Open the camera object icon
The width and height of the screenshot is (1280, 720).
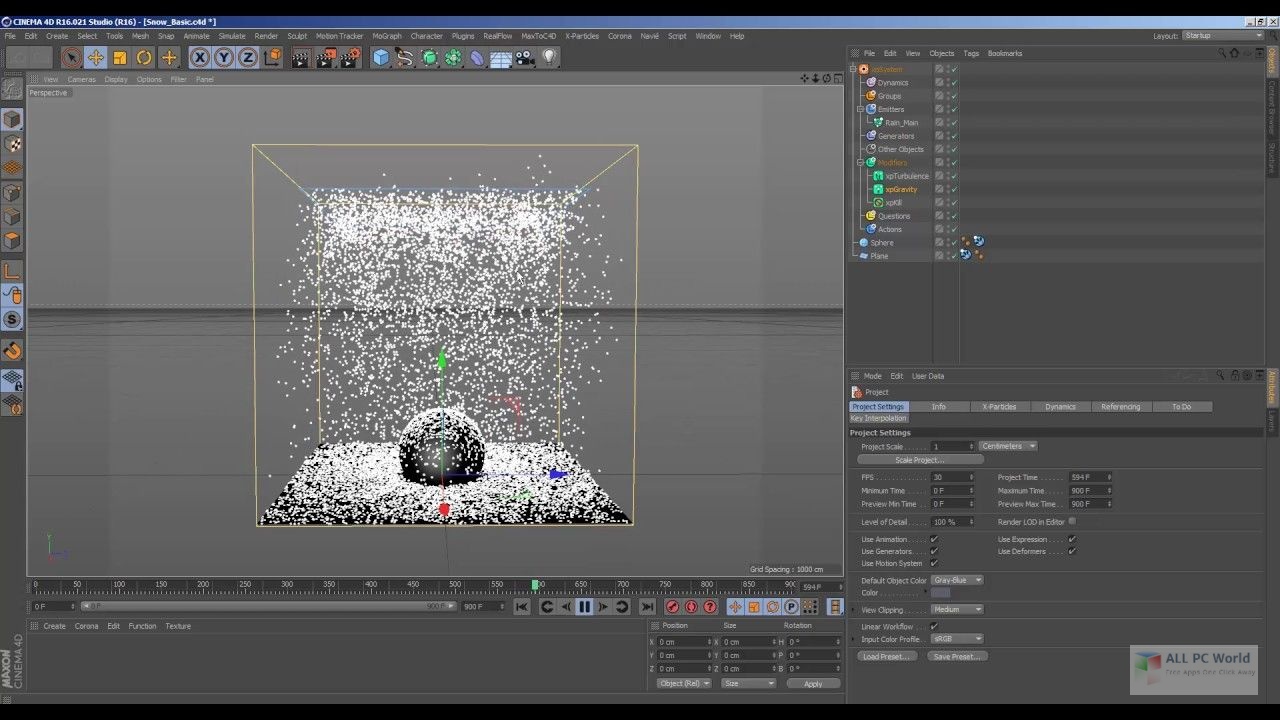pyautogui.click(x=525, y=58)
